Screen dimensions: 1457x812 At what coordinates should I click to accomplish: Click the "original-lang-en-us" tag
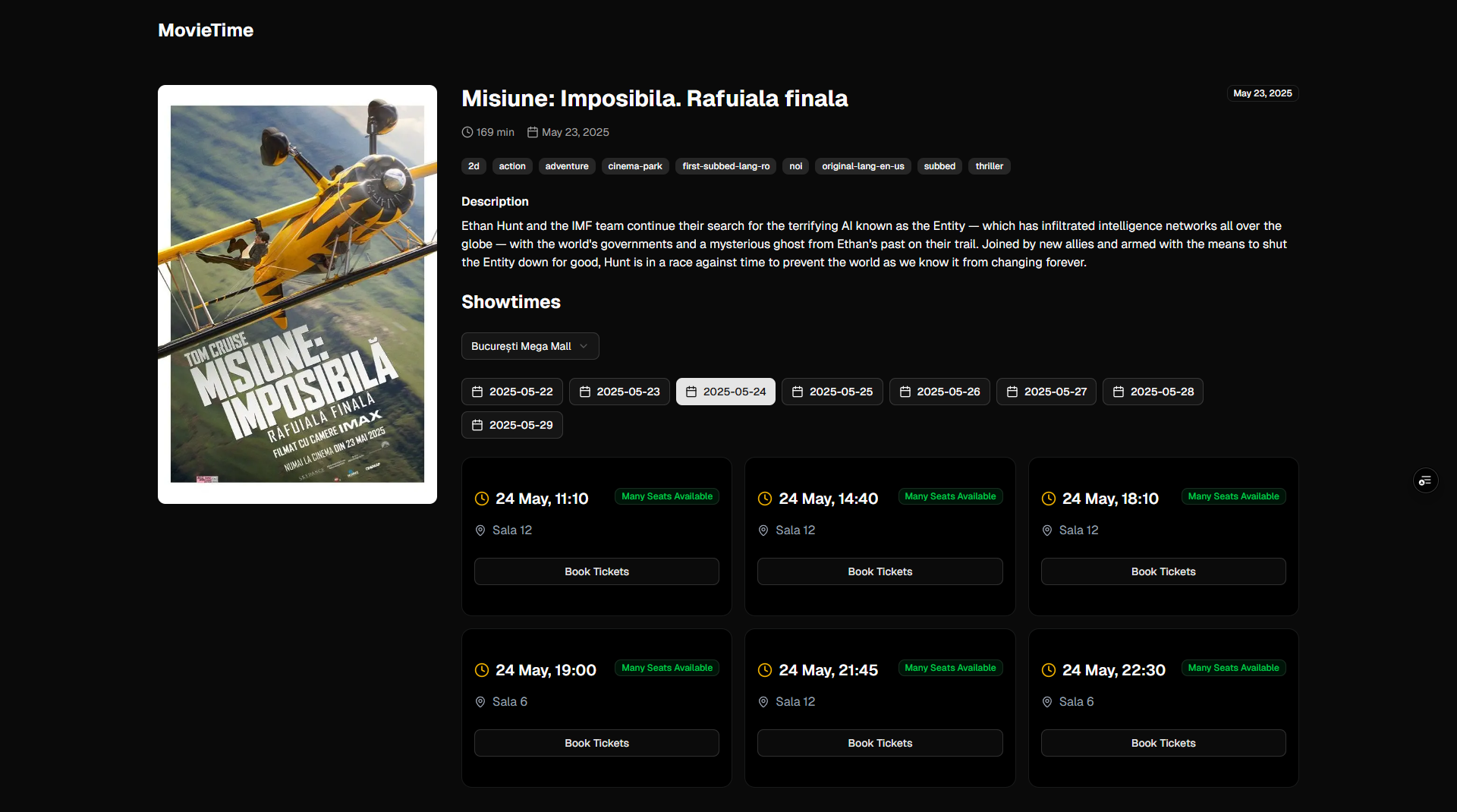click(x=863, y=166)
